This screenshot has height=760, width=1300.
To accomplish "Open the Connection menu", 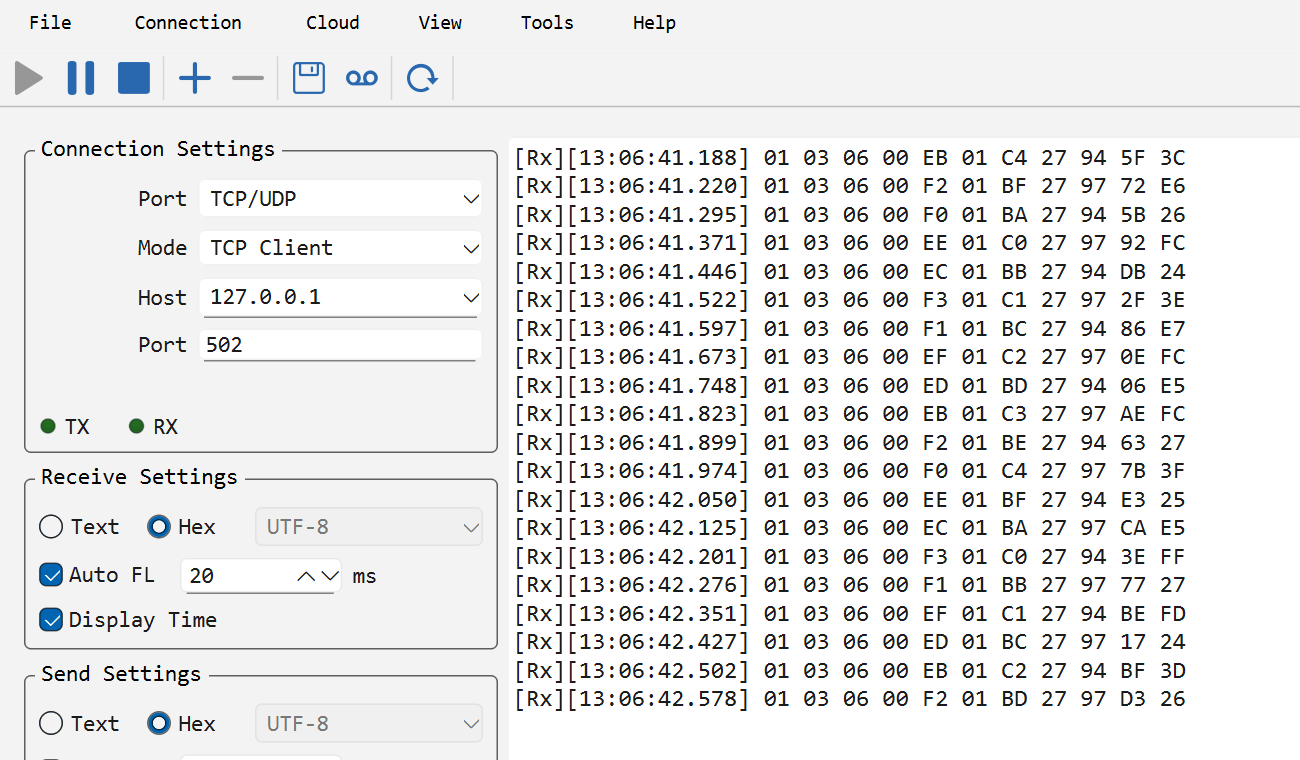I will 188,22.
